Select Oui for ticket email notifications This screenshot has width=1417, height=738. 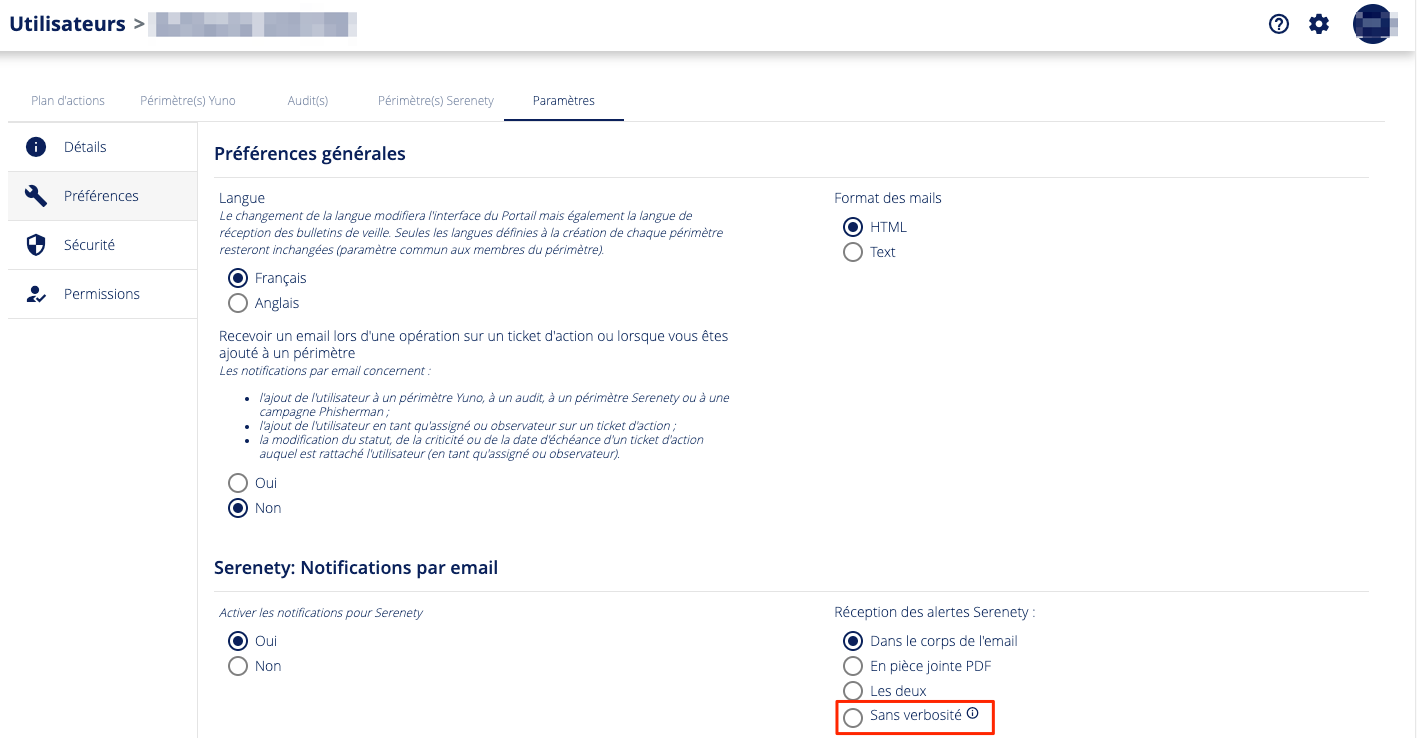pyautogui.click(x=238, y=483)
